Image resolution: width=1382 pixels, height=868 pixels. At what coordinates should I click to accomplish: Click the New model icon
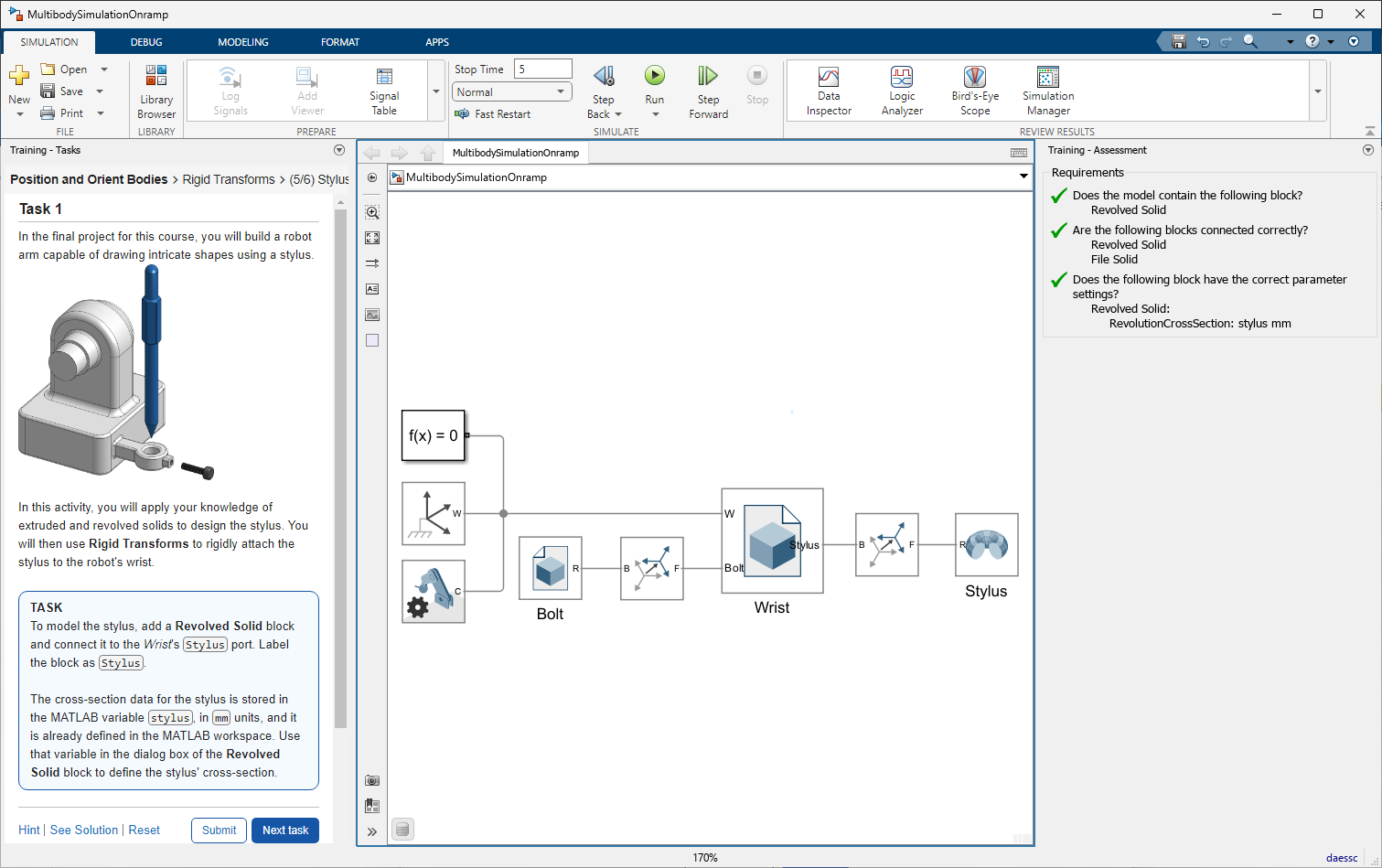coord(19,76)
